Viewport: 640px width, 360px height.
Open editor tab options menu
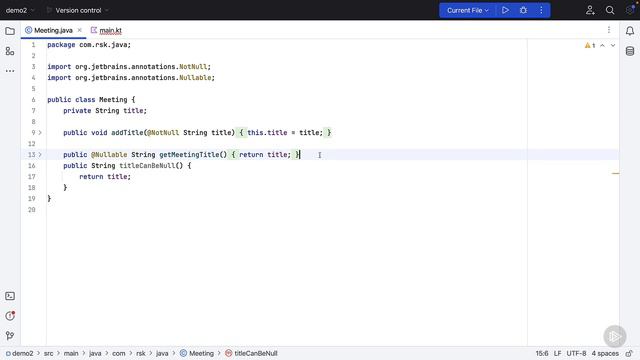point(609,30)
